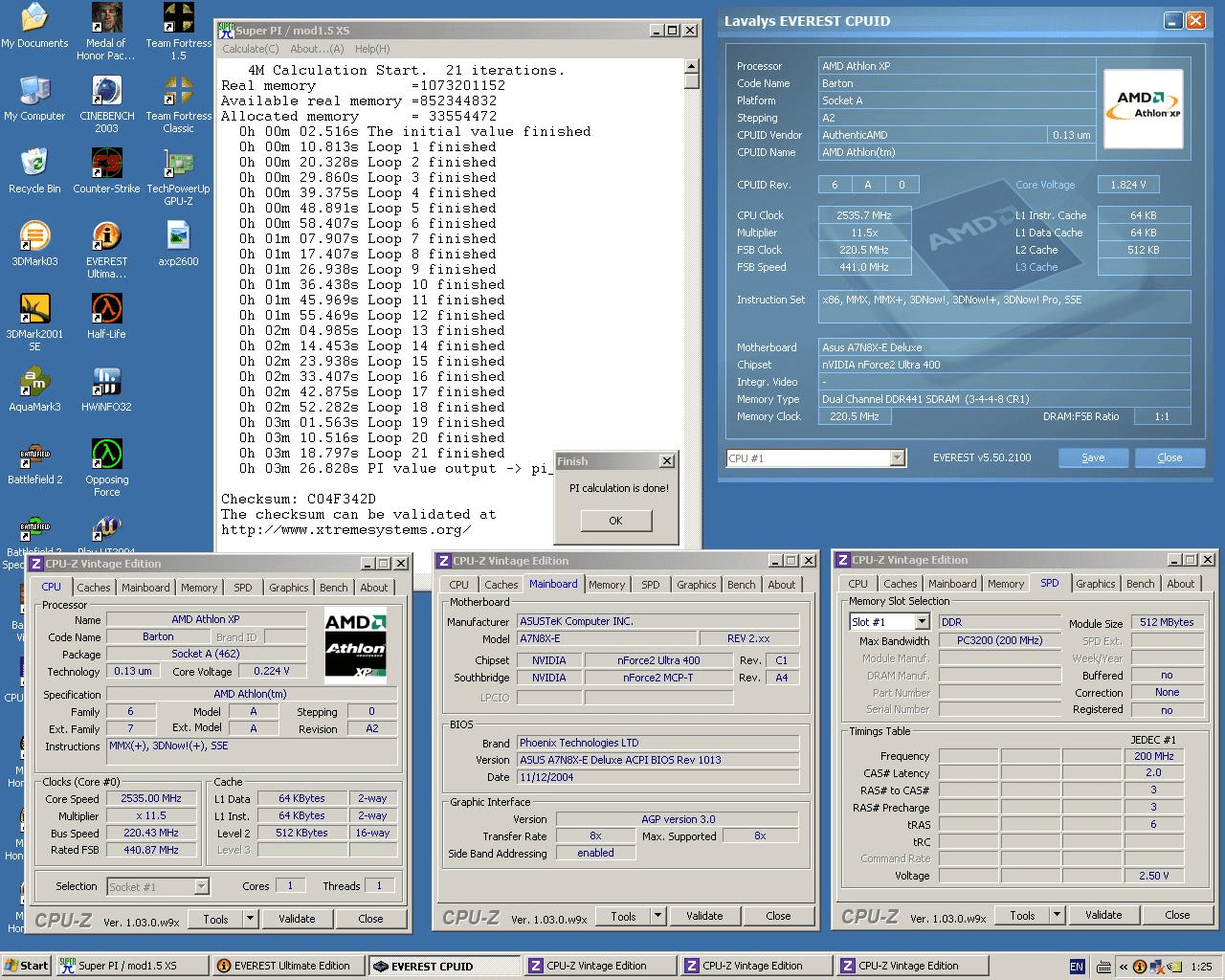
Task: Open the CPU #1 dropdown in EVEREST CPUID
Action: 897,458
